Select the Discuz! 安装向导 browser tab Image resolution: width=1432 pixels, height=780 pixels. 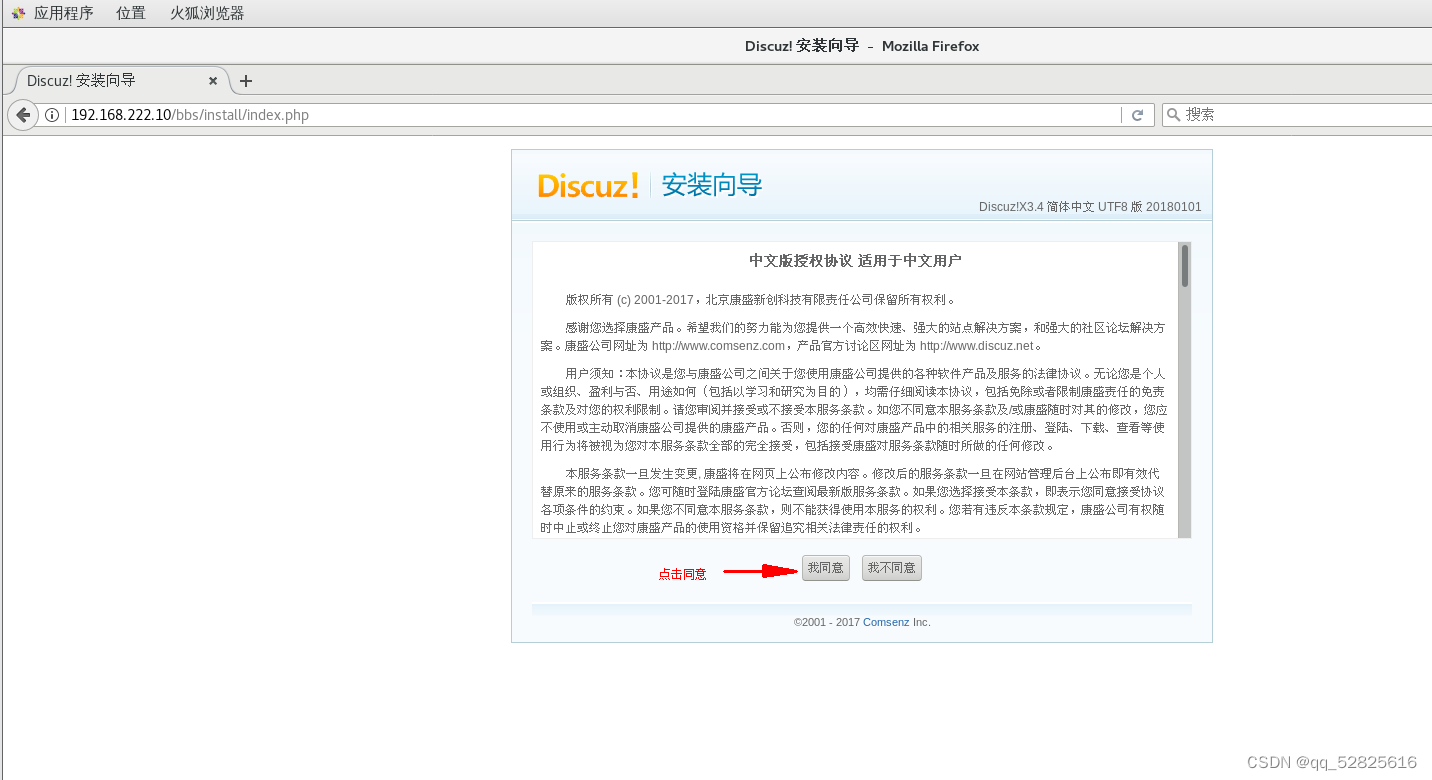point(120,81)
